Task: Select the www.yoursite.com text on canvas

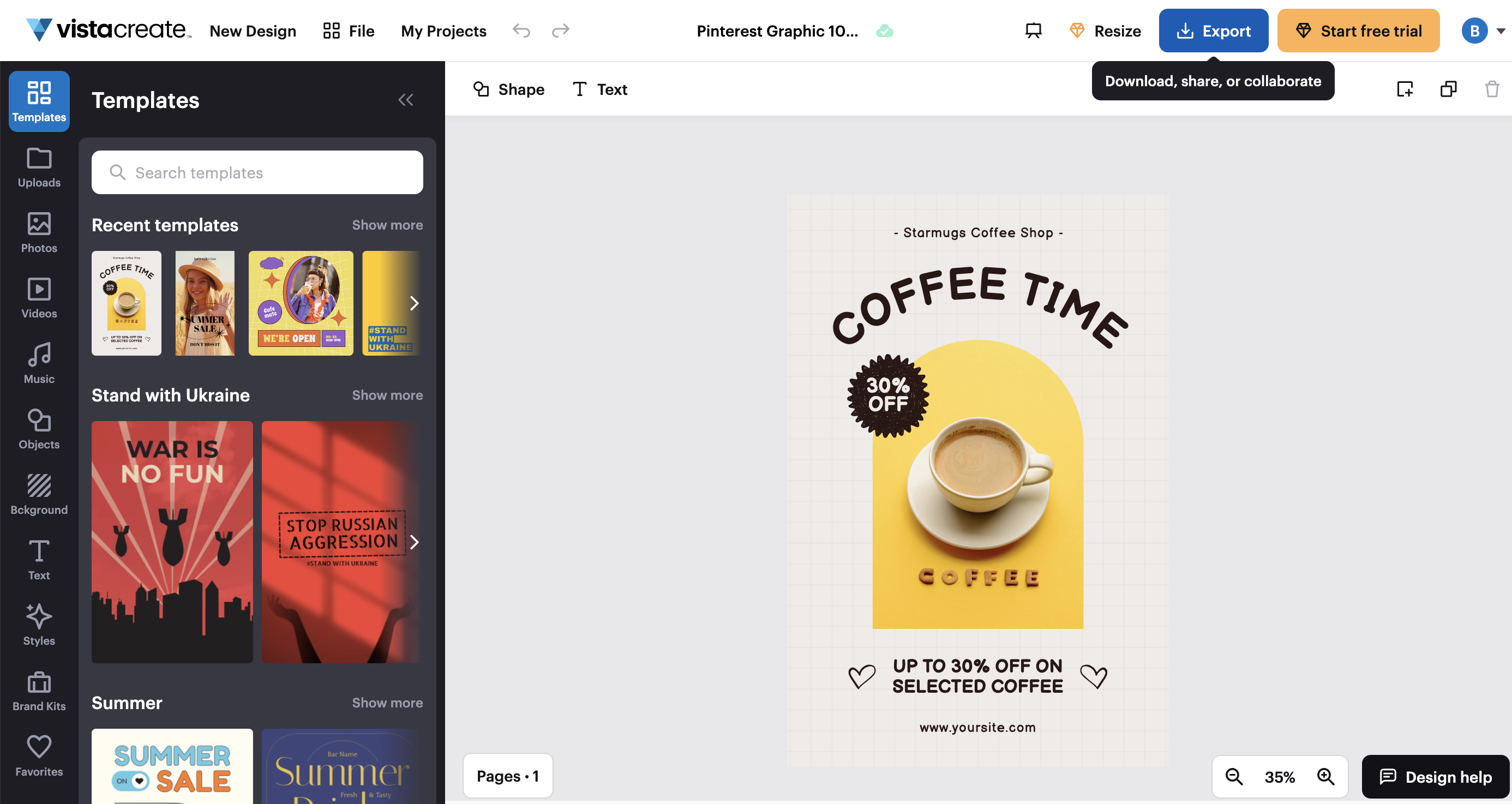Action: click(977, 728)
